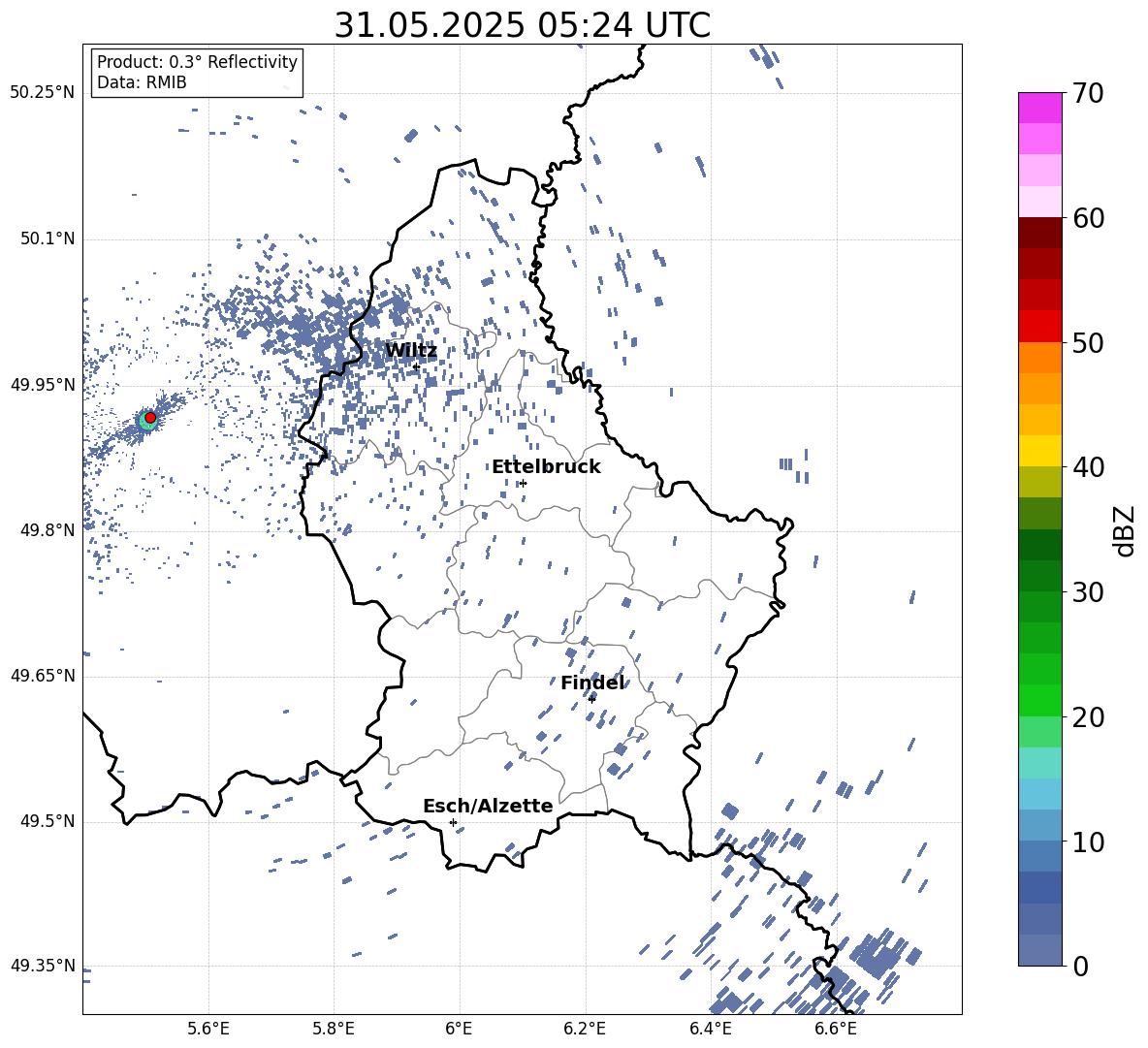Click the 30 colorbar tick label

(1087, 592)
